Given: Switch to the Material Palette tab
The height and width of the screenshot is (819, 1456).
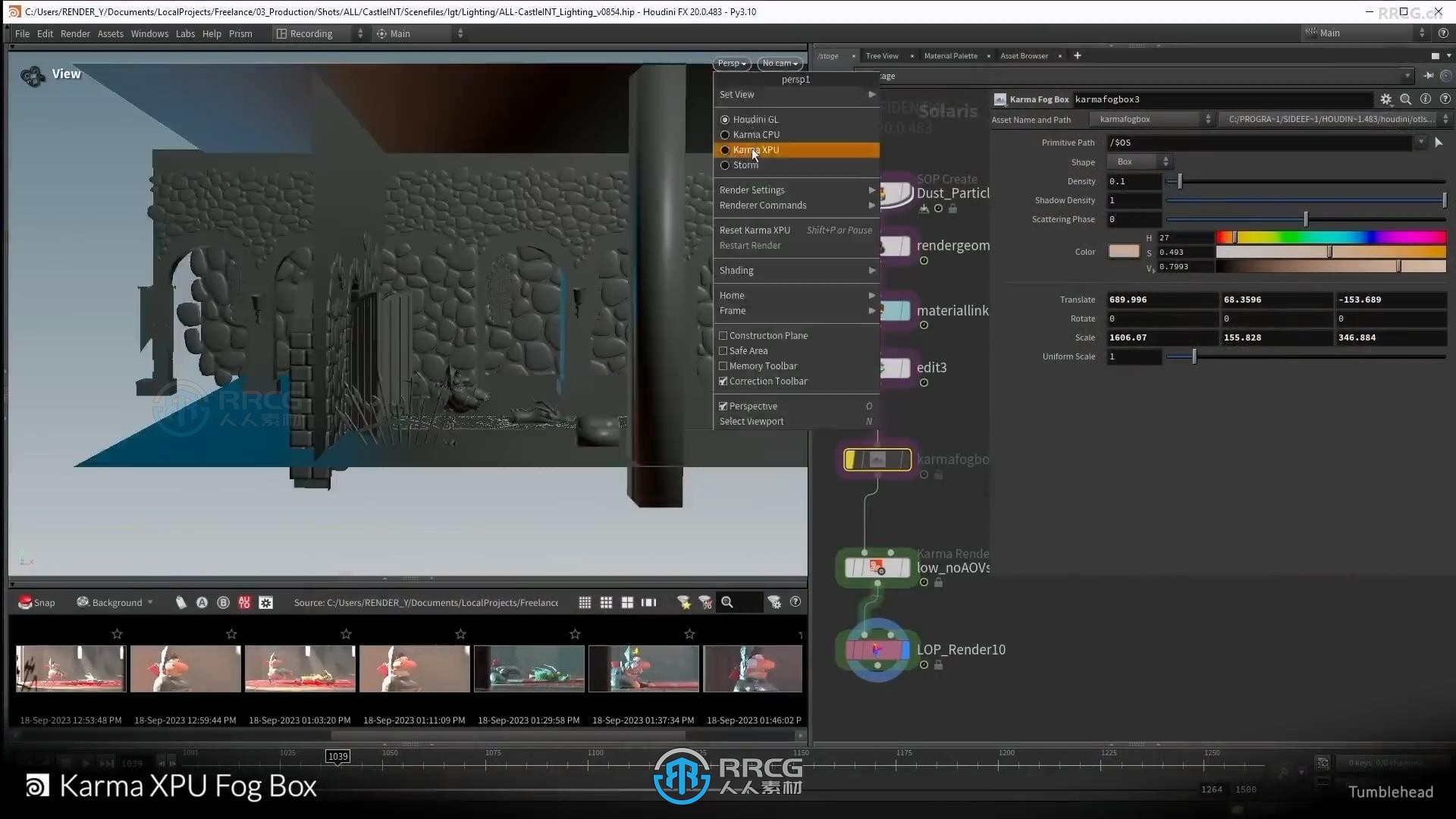Looking at the screenshot, I should click(x=951, y=55).
